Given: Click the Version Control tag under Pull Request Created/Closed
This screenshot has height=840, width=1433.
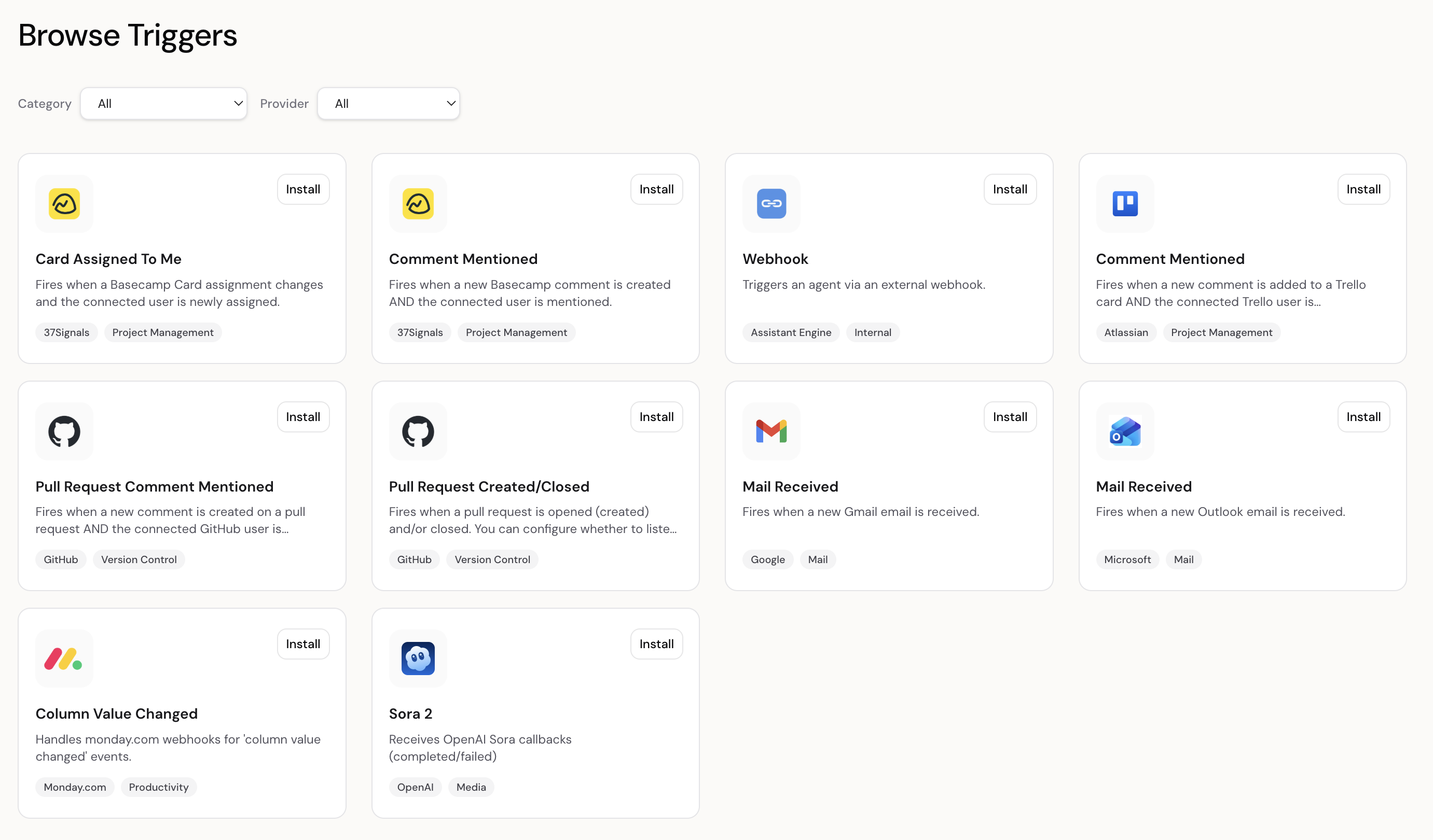Looking at the screenshot, I should [492, 559].
